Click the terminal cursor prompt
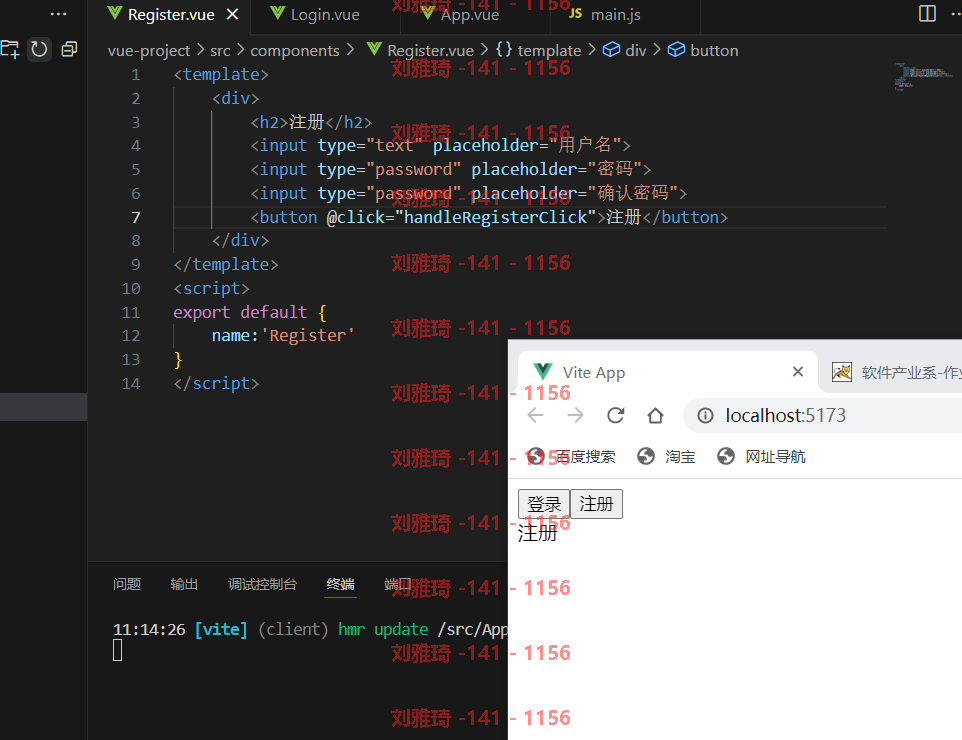Viewport: 962px width, 740px height. tap(118, 650)
